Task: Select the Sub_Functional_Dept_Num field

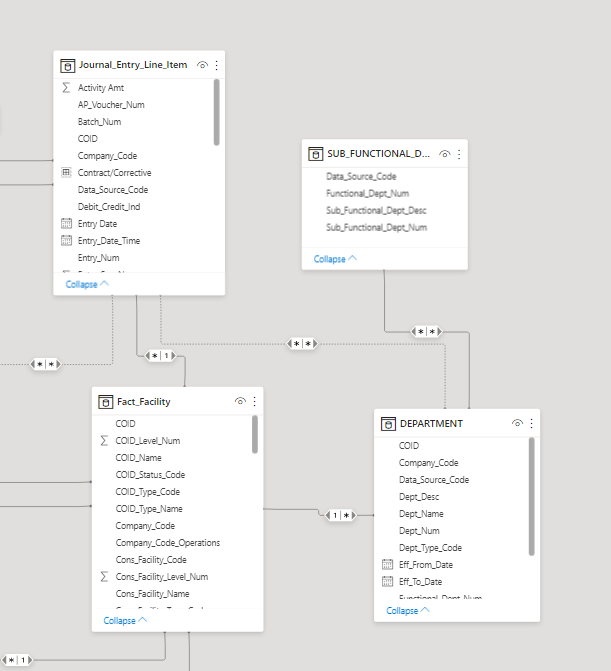Action: [x=377, y=227]
